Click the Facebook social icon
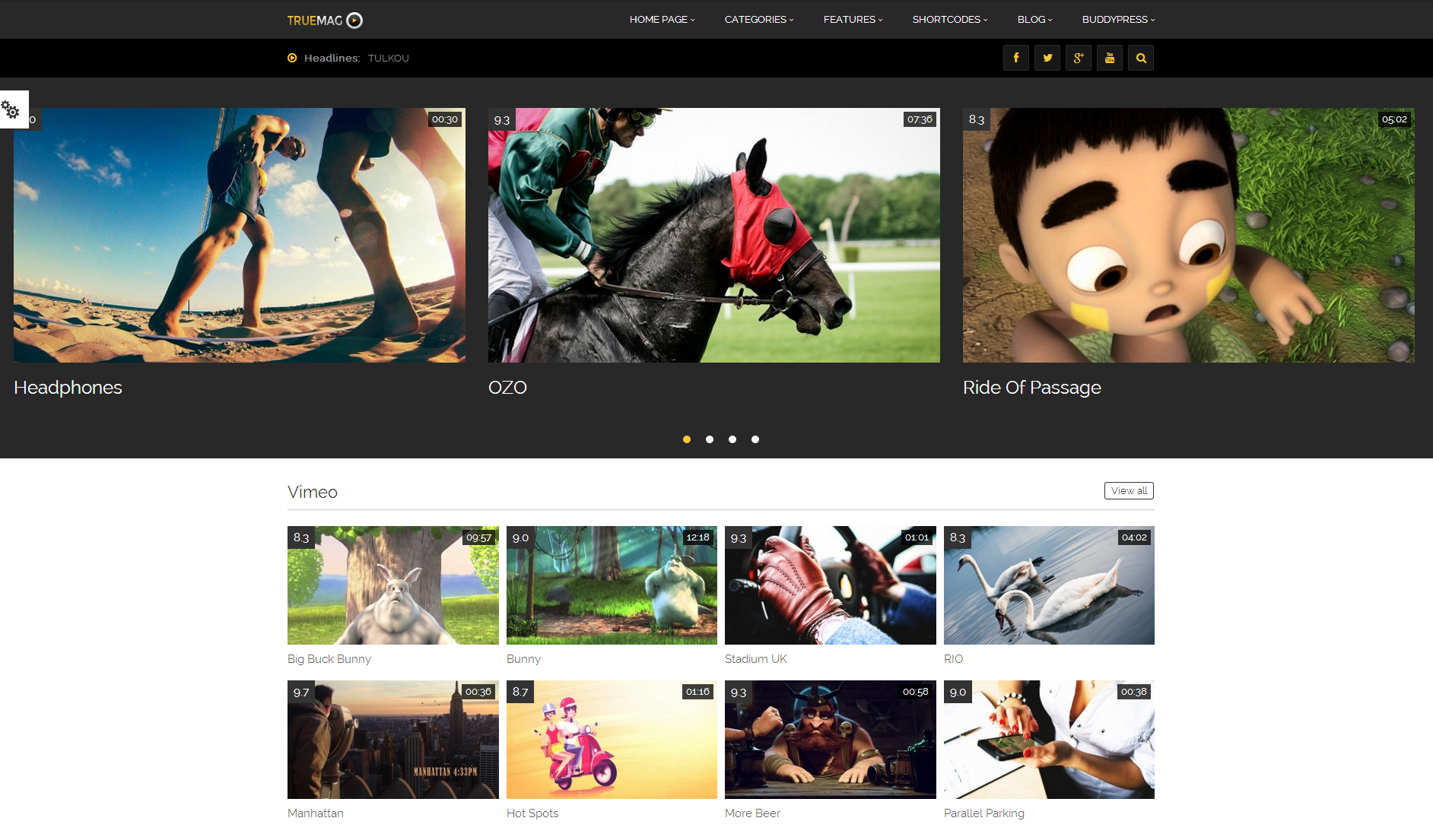Screen dimensions: 1433x840 coord(1015,58)
